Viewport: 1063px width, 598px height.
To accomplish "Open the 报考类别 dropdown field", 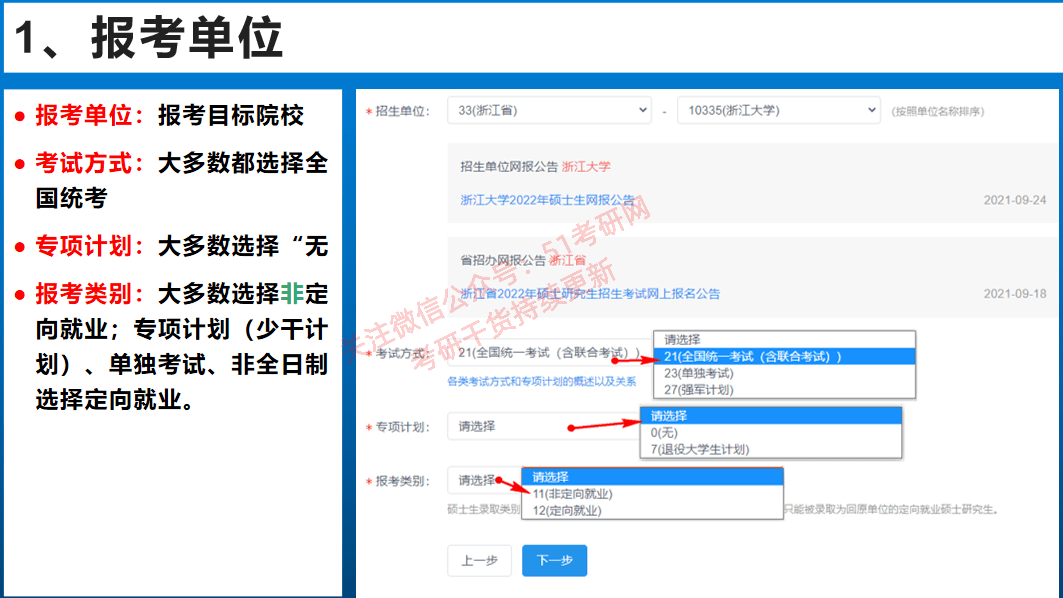I will (x=484, y=481).
